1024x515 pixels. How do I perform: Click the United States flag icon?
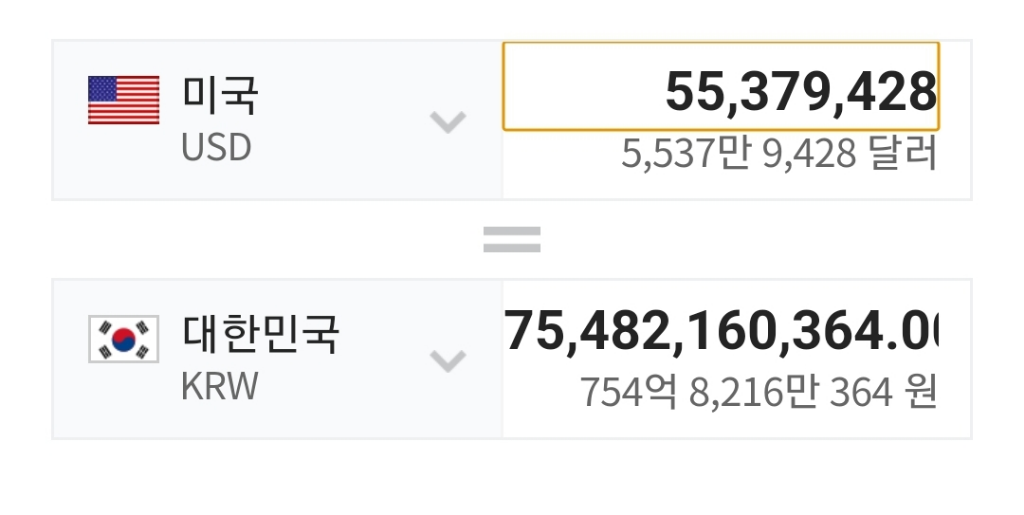point(124,100)
